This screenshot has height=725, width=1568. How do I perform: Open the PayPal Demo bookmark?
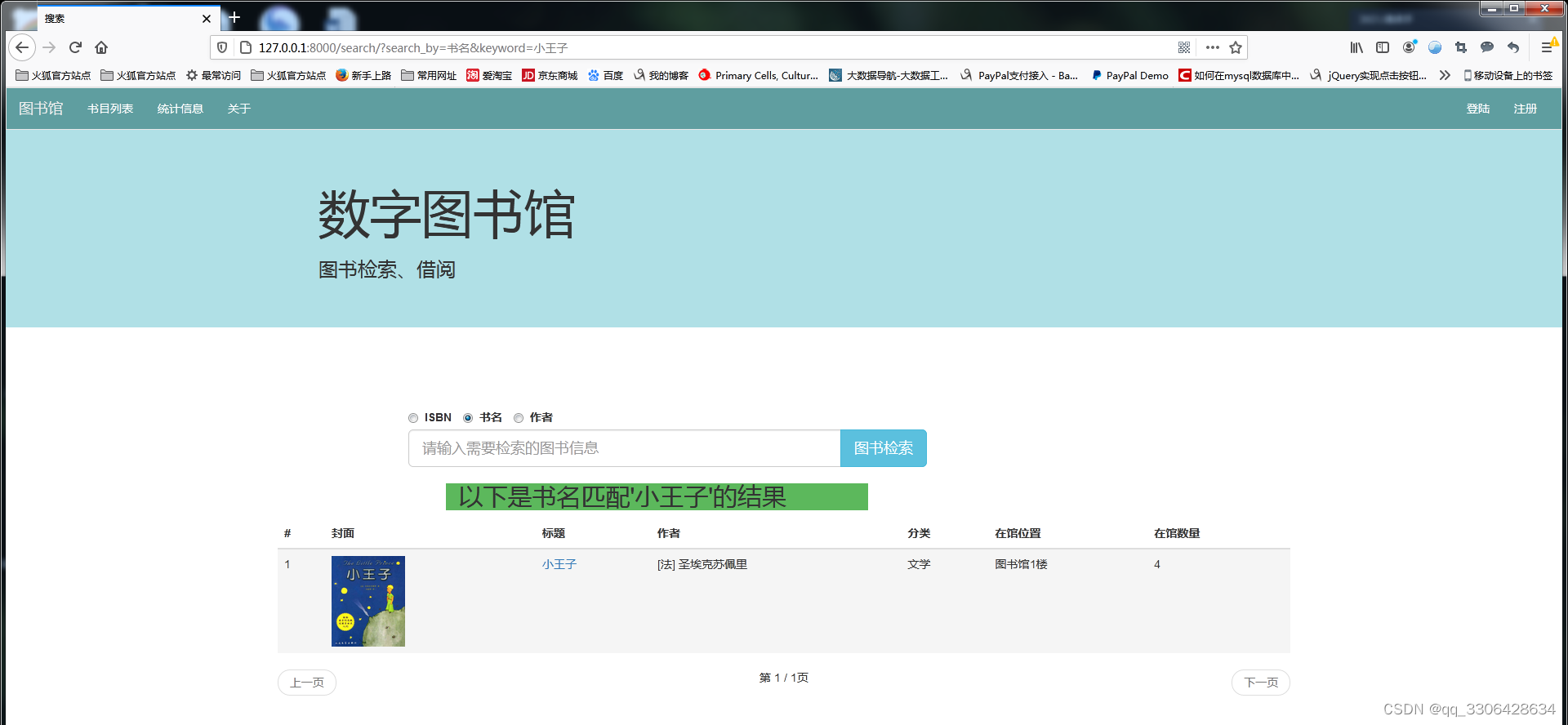[1129, 75]
